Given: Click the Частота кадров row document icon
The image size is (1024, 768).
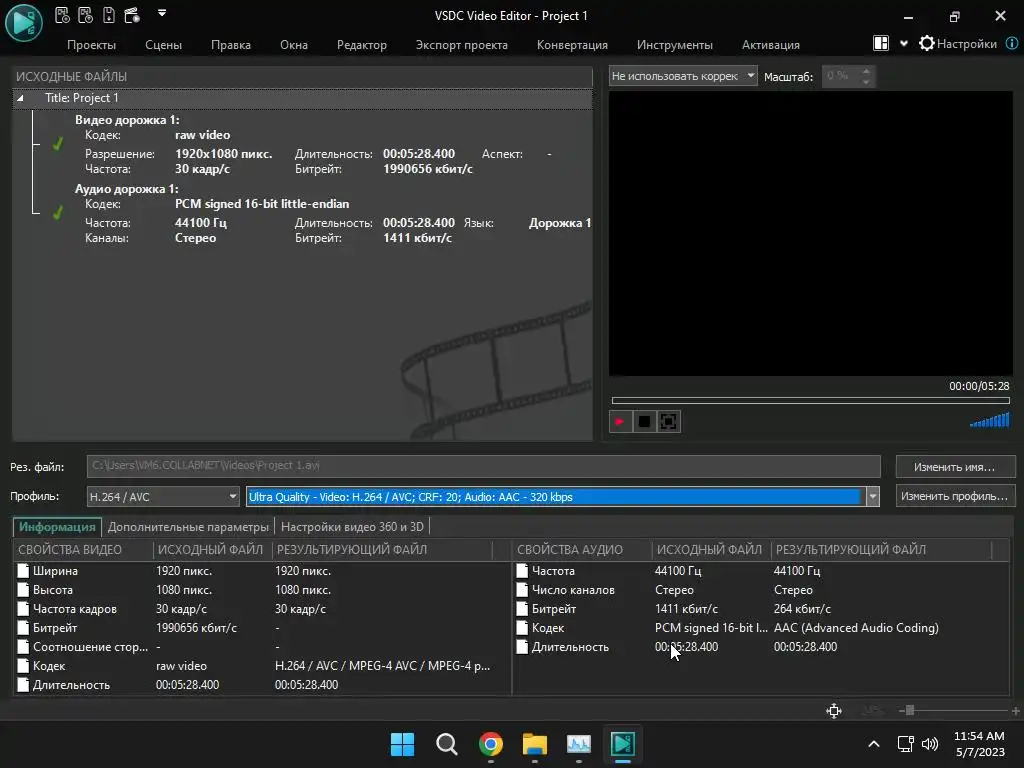Looking at the screenshot, I should tap(24, 609).
